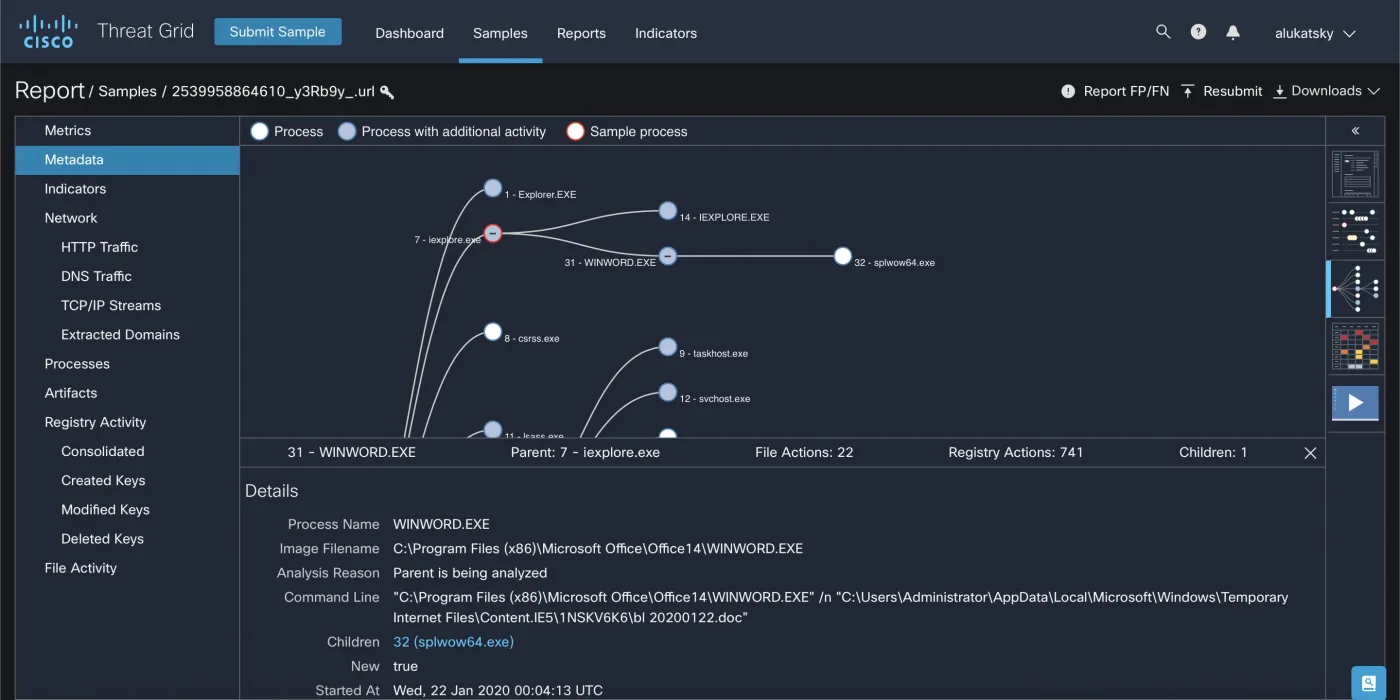Select Indicators in the sidebar
Viewport: 1400px width, 700px height.
point(127,189)
